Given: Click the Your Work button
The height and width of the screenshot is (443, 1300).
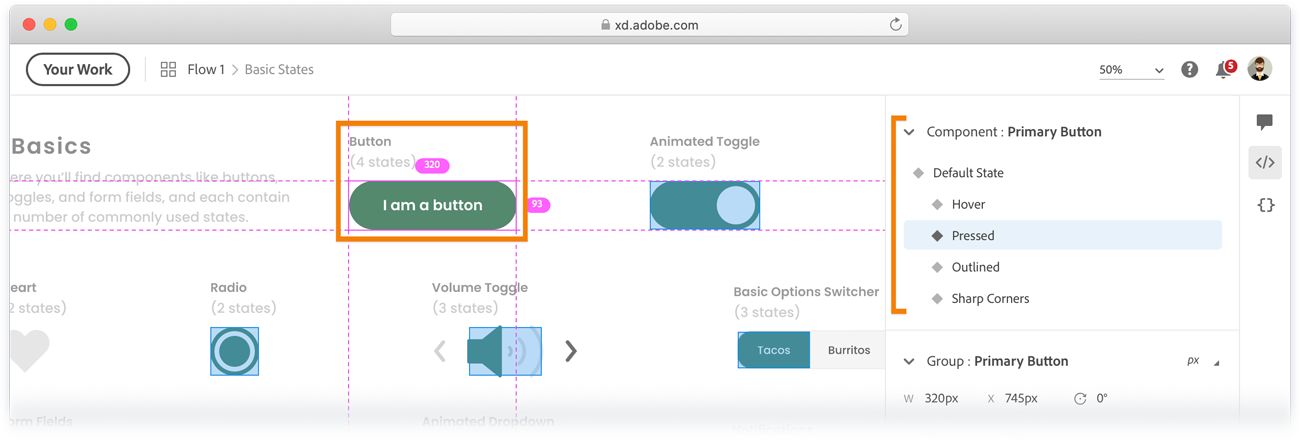Looking at the screenshot, I should (x=78, y=69).
